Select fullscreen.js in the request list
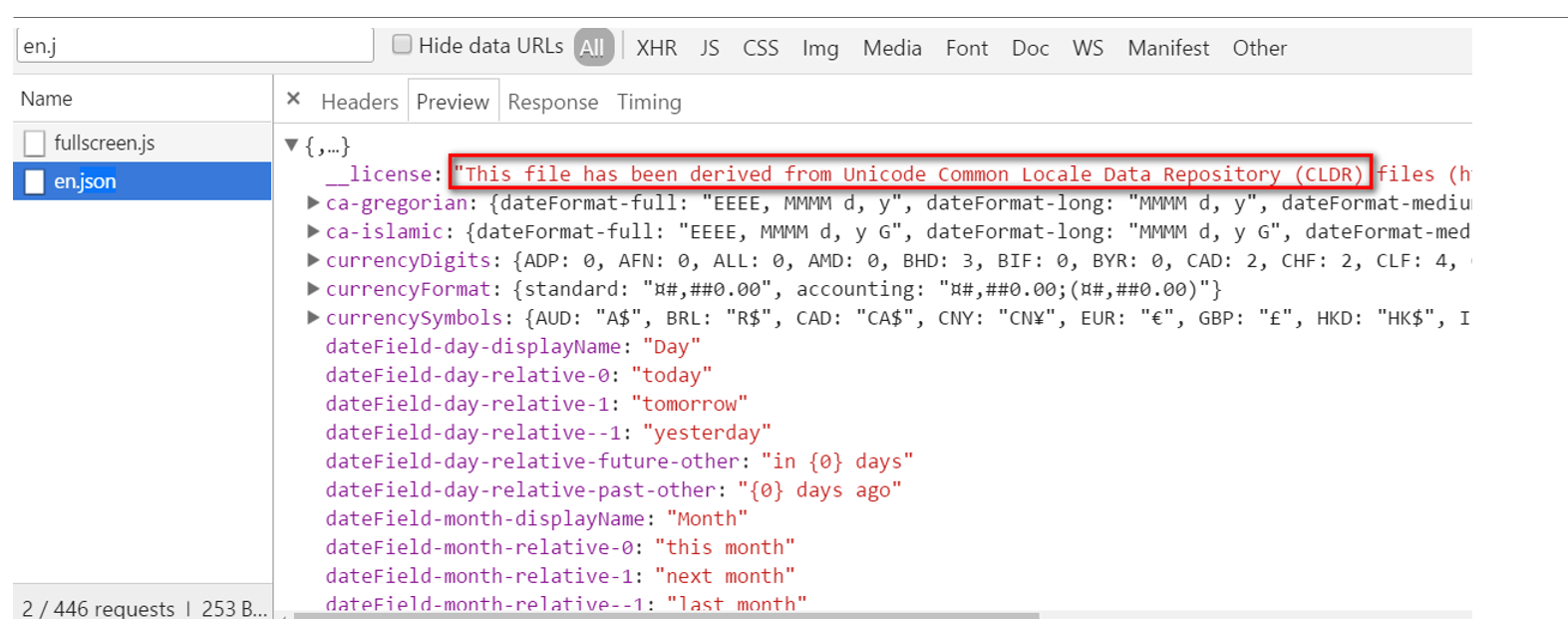The height and width of the screenshot is (619, 1568). pos(105,144)
